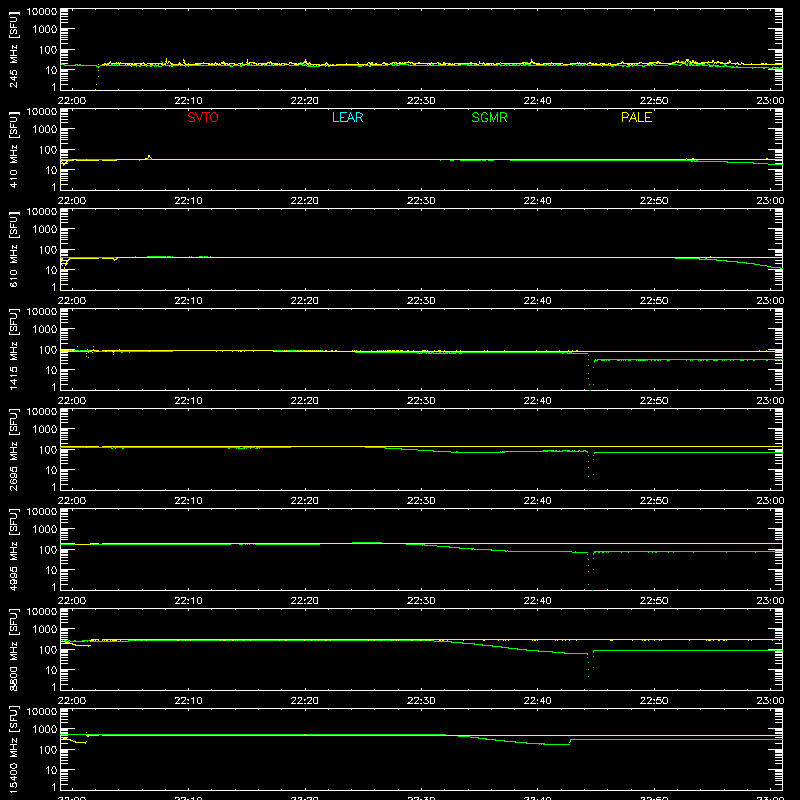
Task: Click the 4995 MHz panel's 23:00 time label
Action: point(770,601)
